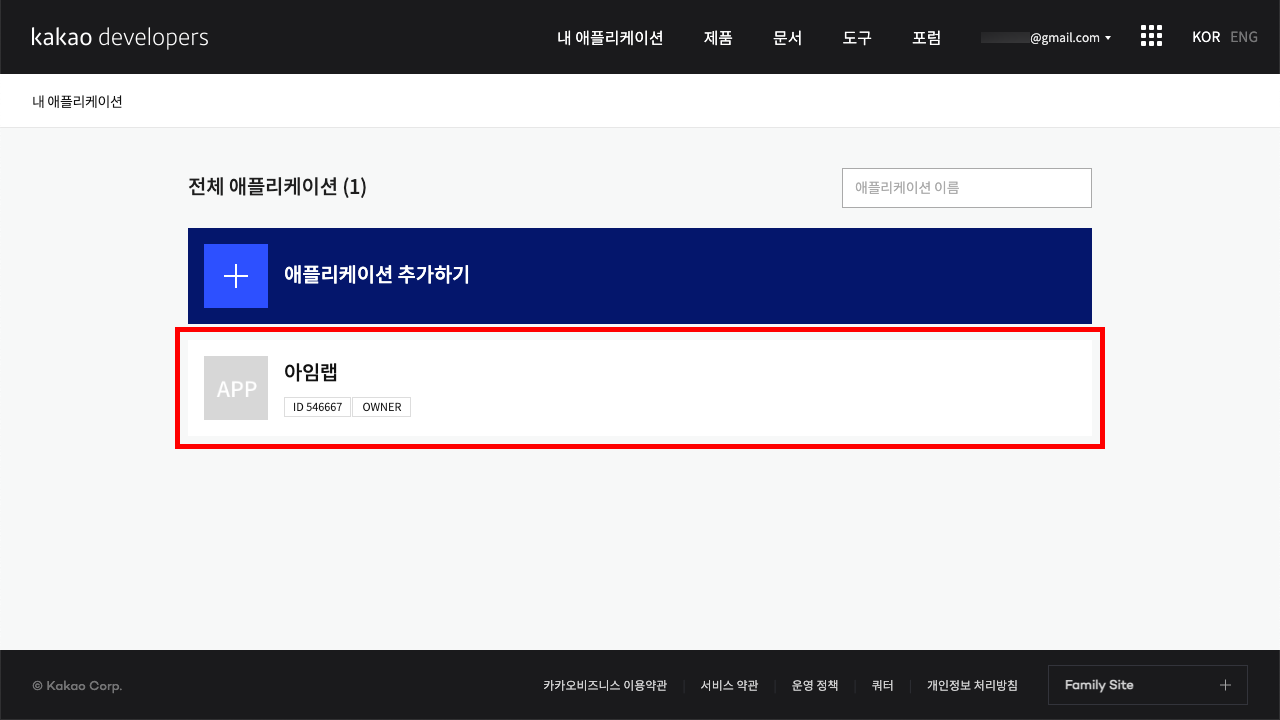
Task: Open the 내 애플리케이션 menu in header
Action: (610, 38)
